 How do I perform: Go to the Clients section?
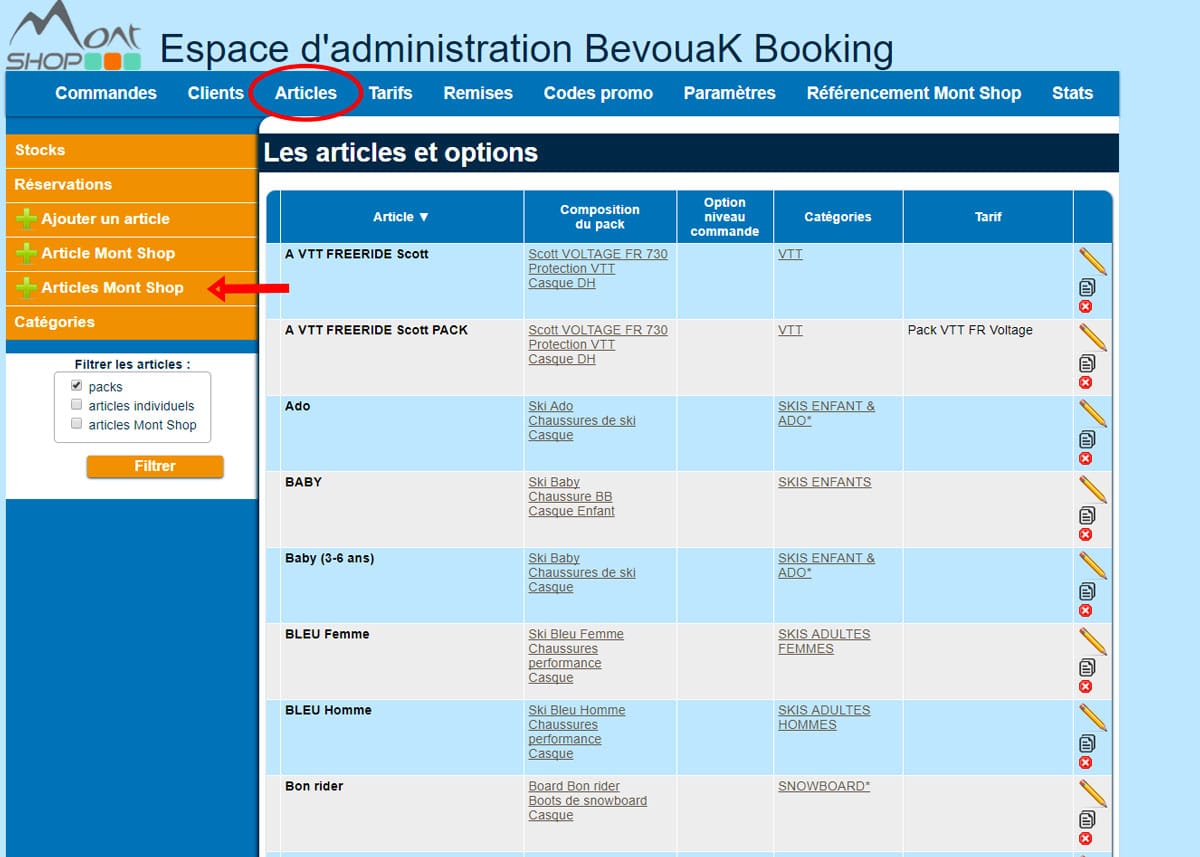pyautogui.click(x=215, y=93)
